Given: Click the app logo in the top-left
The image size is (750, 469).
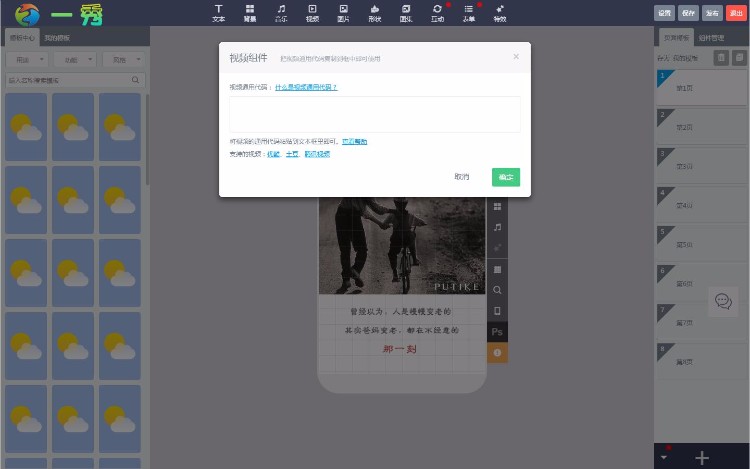Looking at the screenshot, I should (27, 14).
